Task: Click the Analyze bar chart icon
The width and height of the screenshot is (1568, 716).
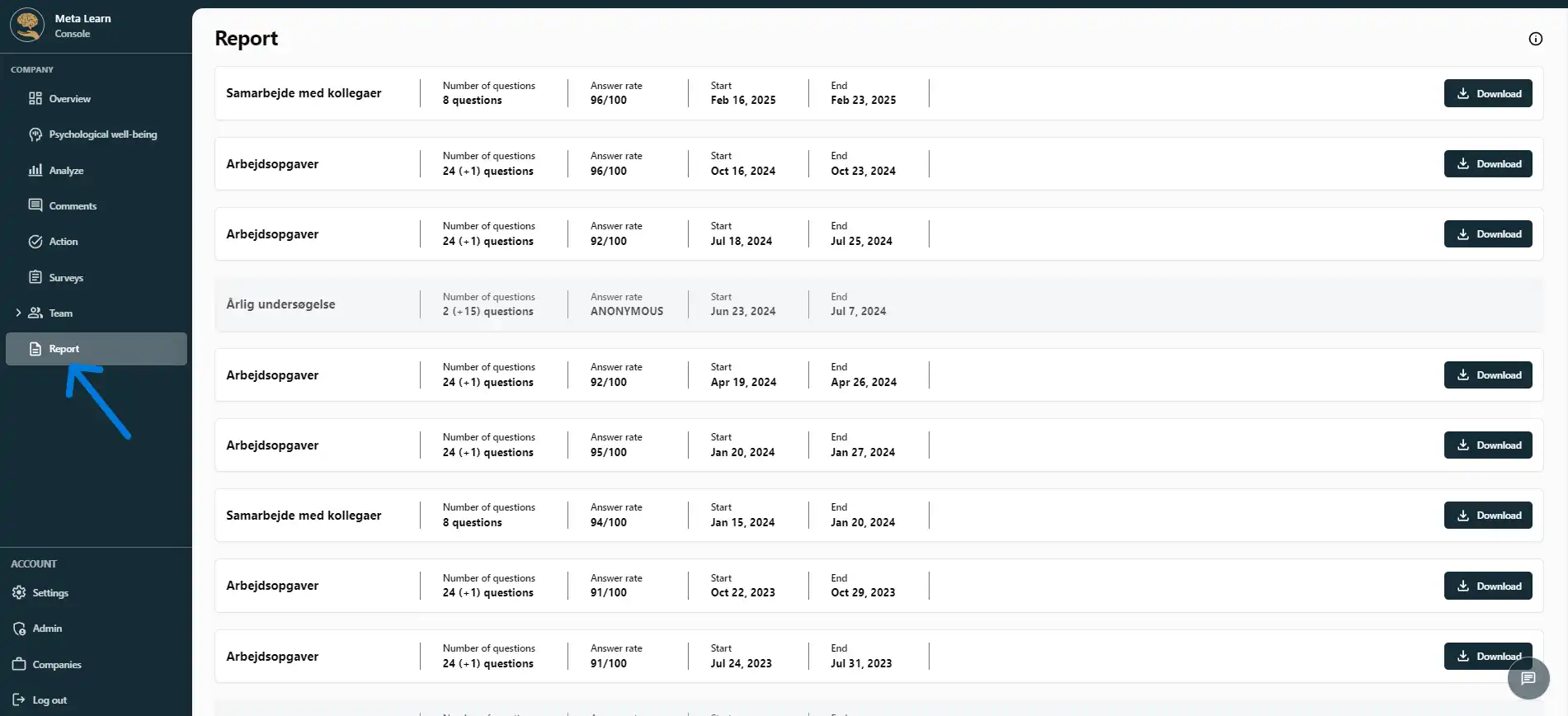Action: [35, 171]
